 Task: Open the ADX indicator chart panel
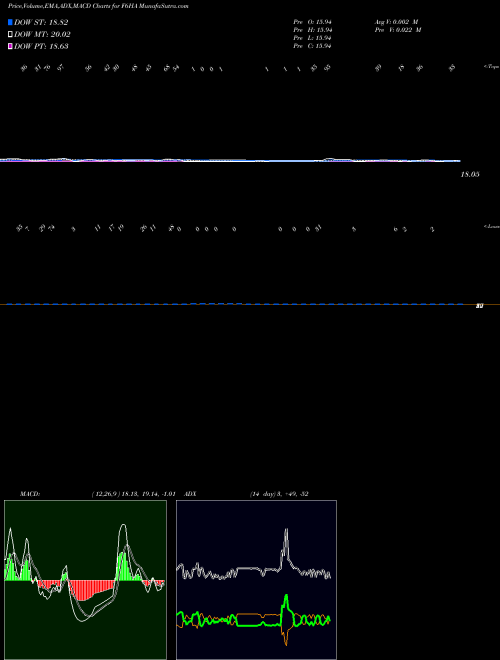coord(256,580)
